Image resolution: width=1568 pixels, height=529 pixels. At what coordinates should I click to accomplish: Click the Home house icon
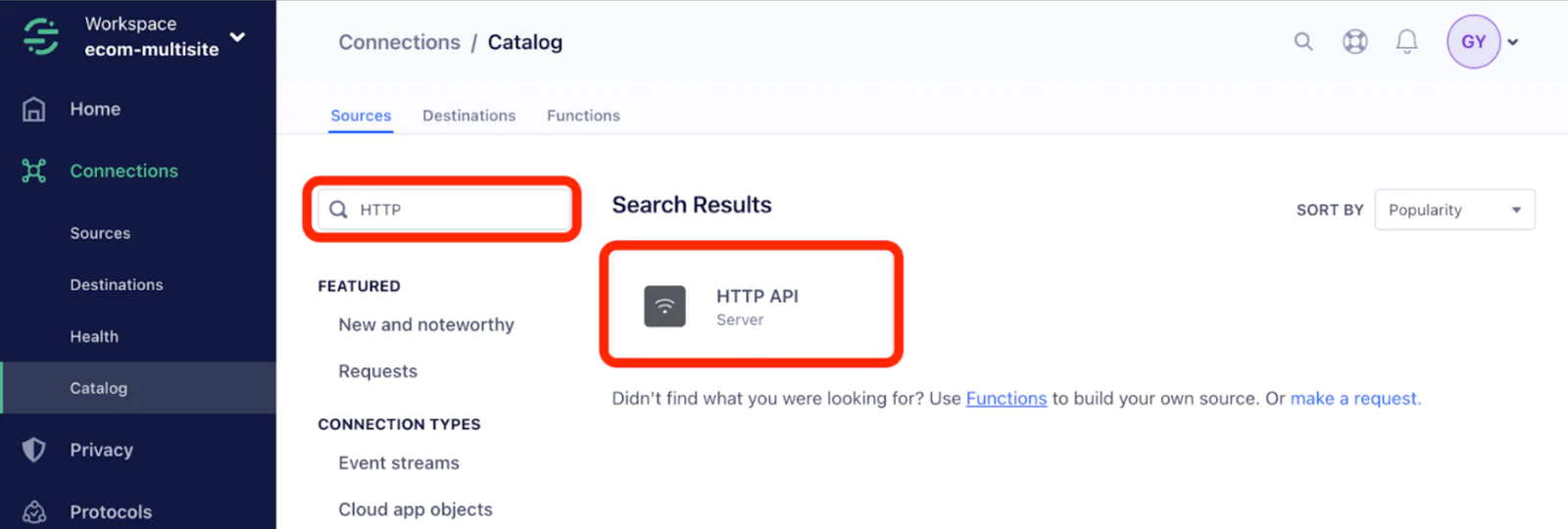pyautogui.click(x=34, y=109)
